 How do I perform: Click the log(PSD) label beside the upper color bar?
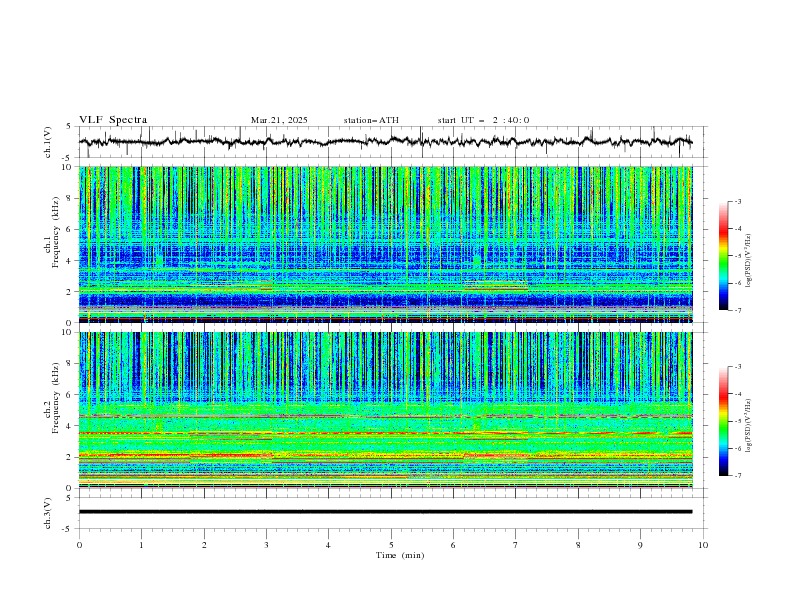(x=748, y=261)
